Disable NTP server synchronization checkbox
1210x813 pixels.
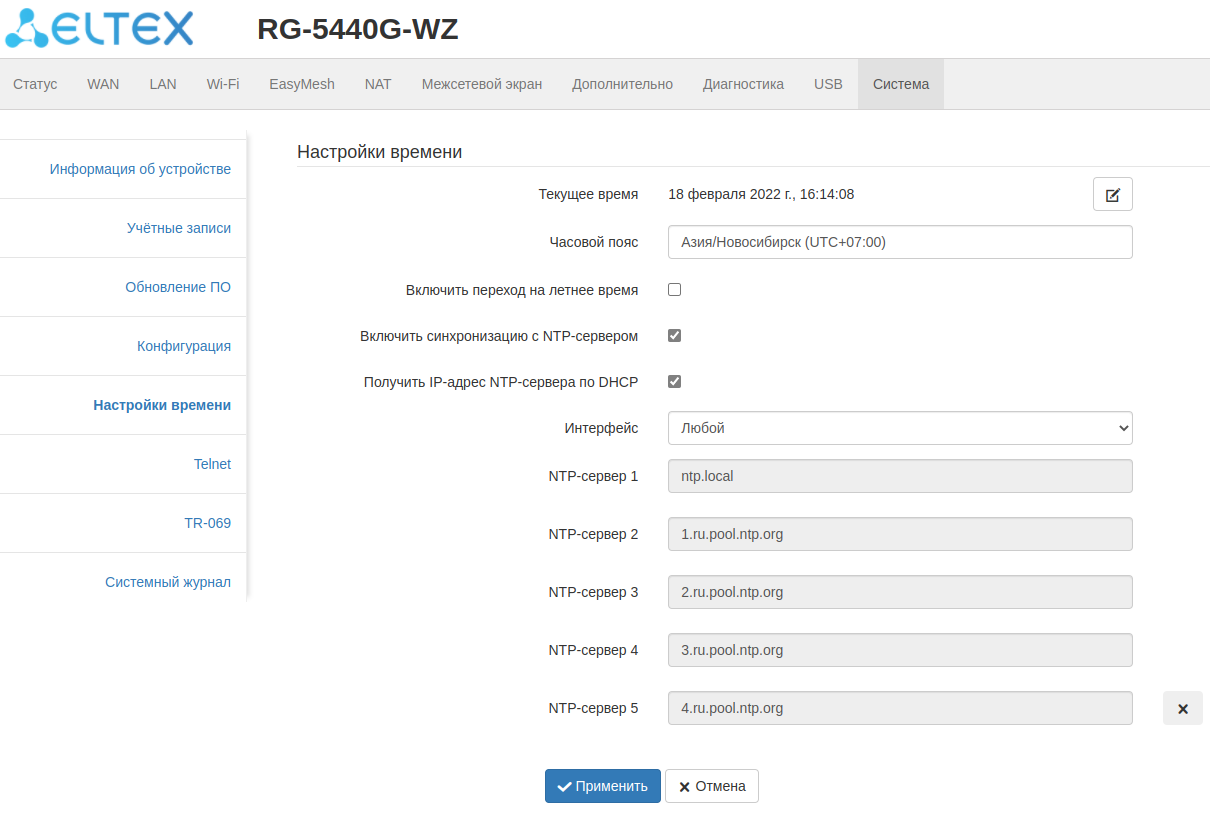674,336
